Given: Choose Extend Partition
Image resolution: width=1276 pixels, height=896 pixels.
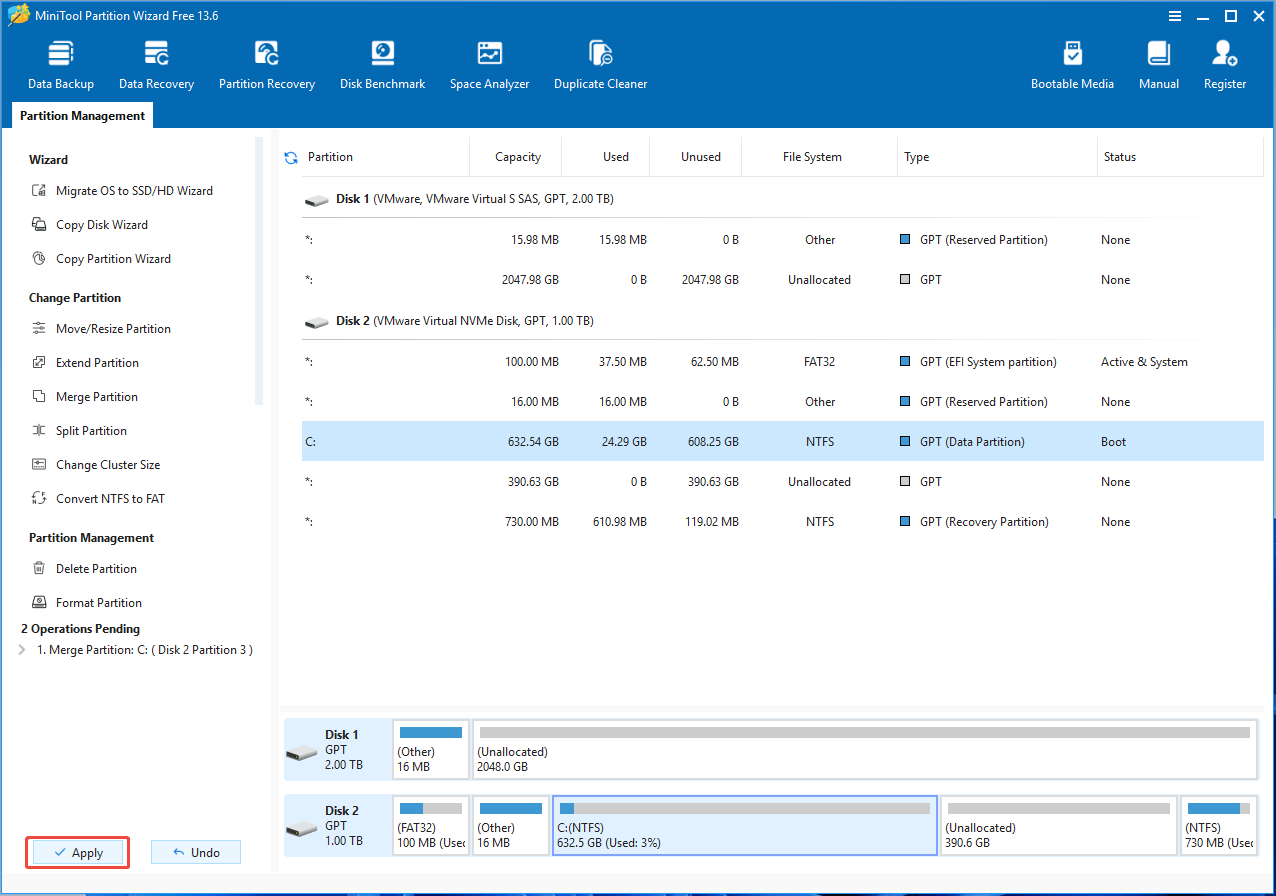Looking at the screenshot, I should (85, 363).
